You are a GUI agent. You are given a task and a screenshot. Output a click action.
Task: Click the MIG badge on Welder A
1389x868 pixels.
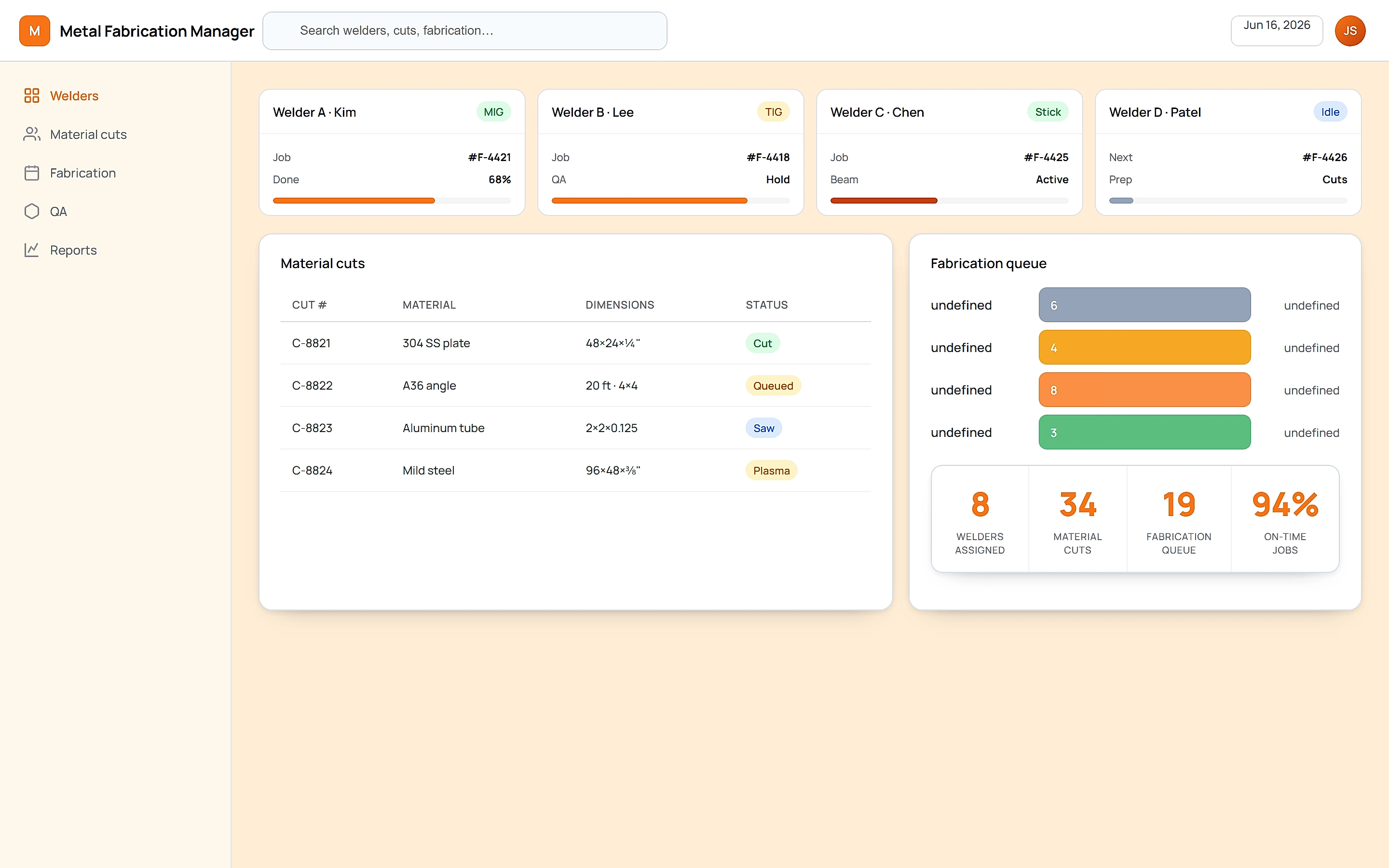click(493, 112)
